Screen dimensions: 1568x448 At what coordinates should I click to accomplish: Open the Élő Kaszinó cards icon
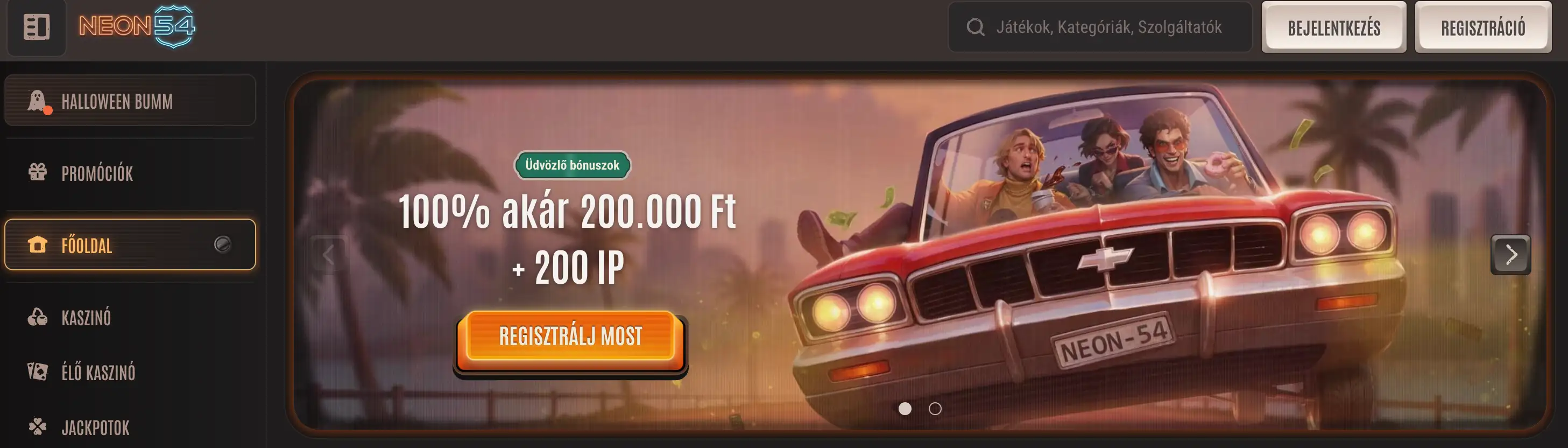38,371
